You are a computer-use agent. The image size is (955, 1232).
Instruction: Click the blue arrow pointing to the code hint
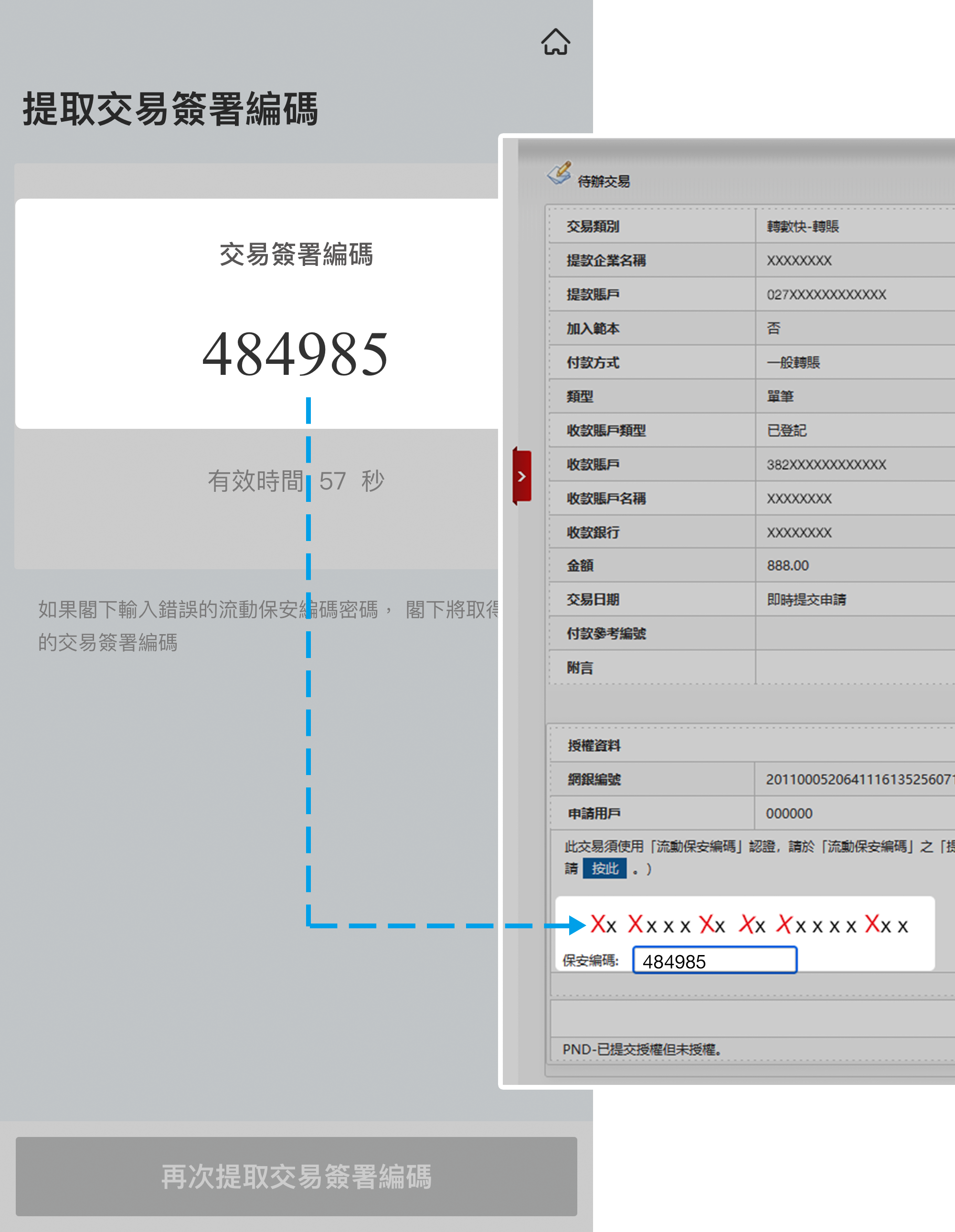pyautogui.click(x=575, y=925)
